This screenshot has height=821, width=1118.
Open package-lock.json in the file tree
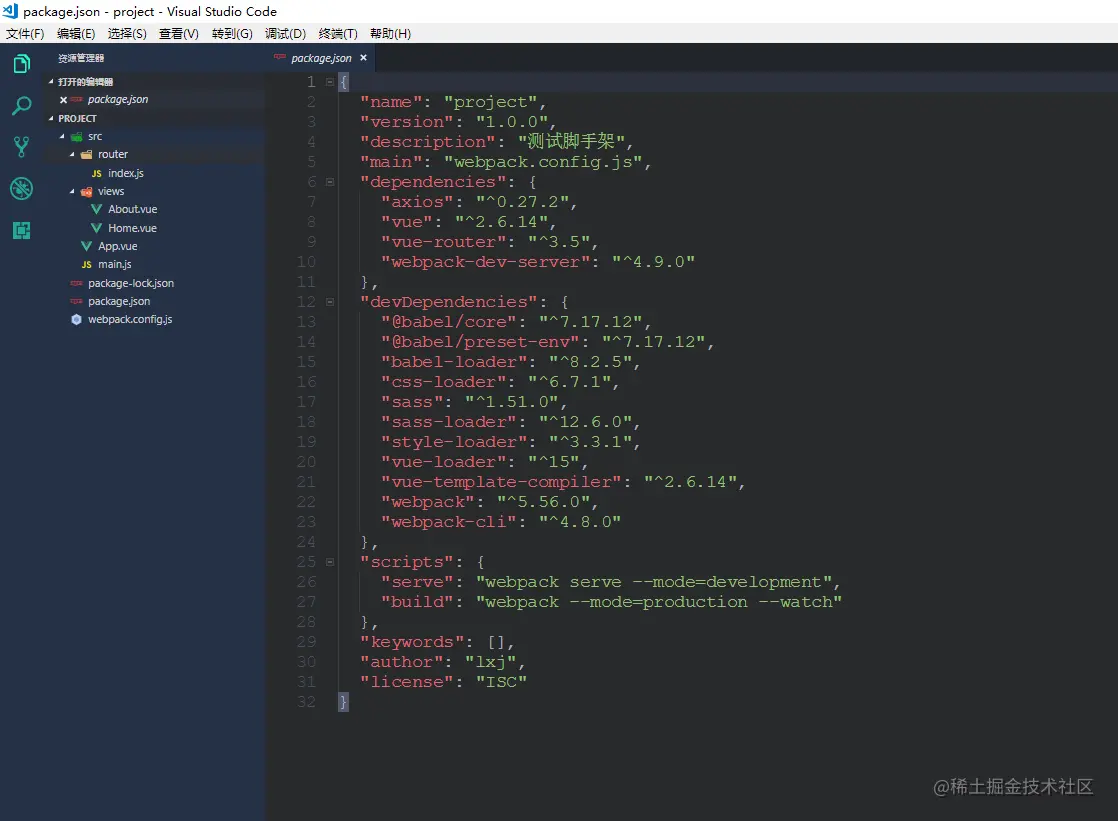point(131,283)
